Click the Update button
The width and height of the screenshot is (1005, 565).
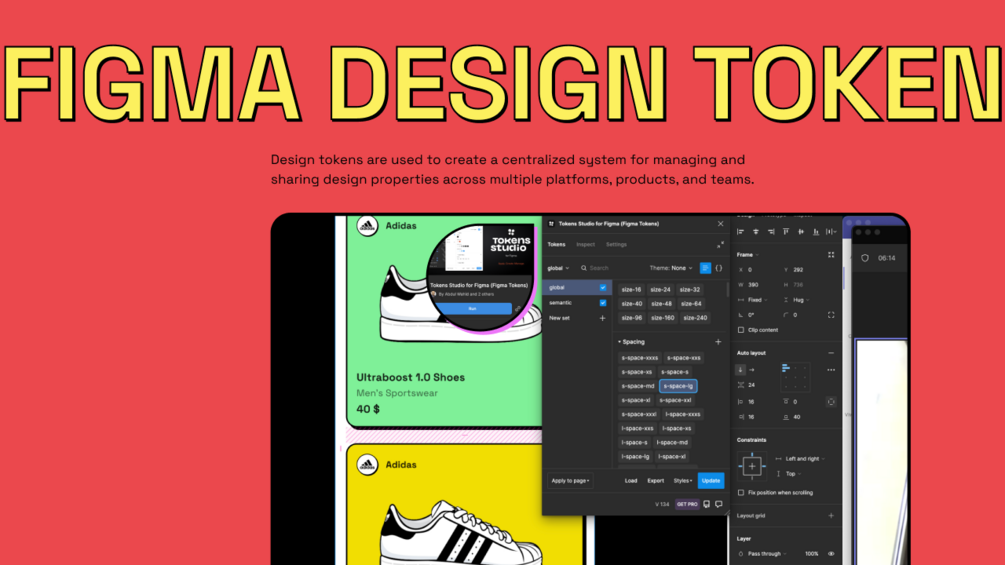[711, 481]
